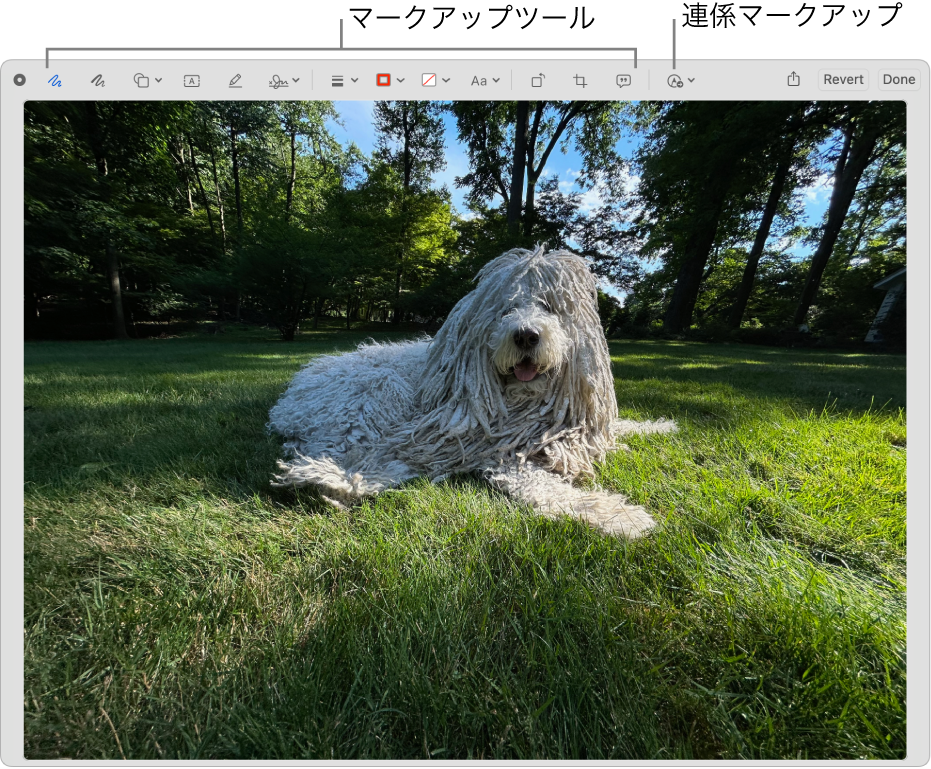Rotate the image with the Rotate tool
The width and height of the screenshot is (931, 769).
click(538, 80)
